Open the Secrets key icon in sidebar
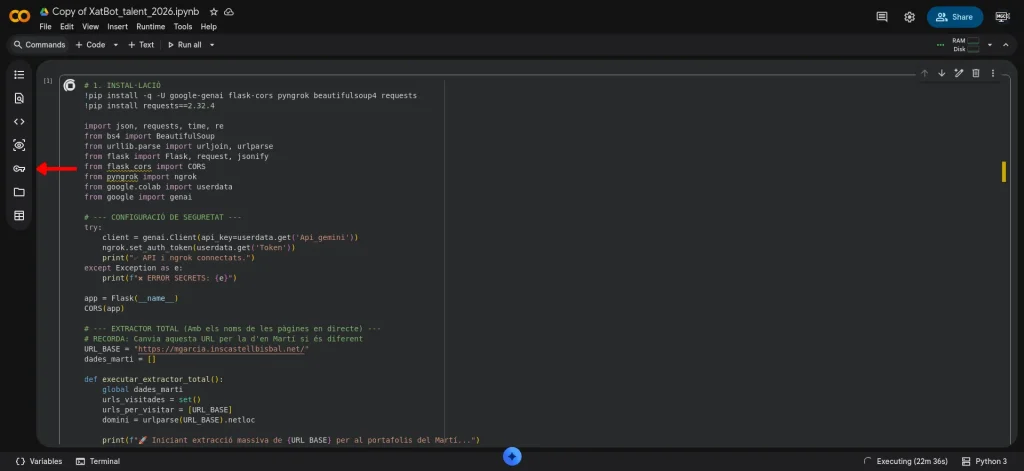The width and height of the screenshot is (1024, 471). point(19,169)
